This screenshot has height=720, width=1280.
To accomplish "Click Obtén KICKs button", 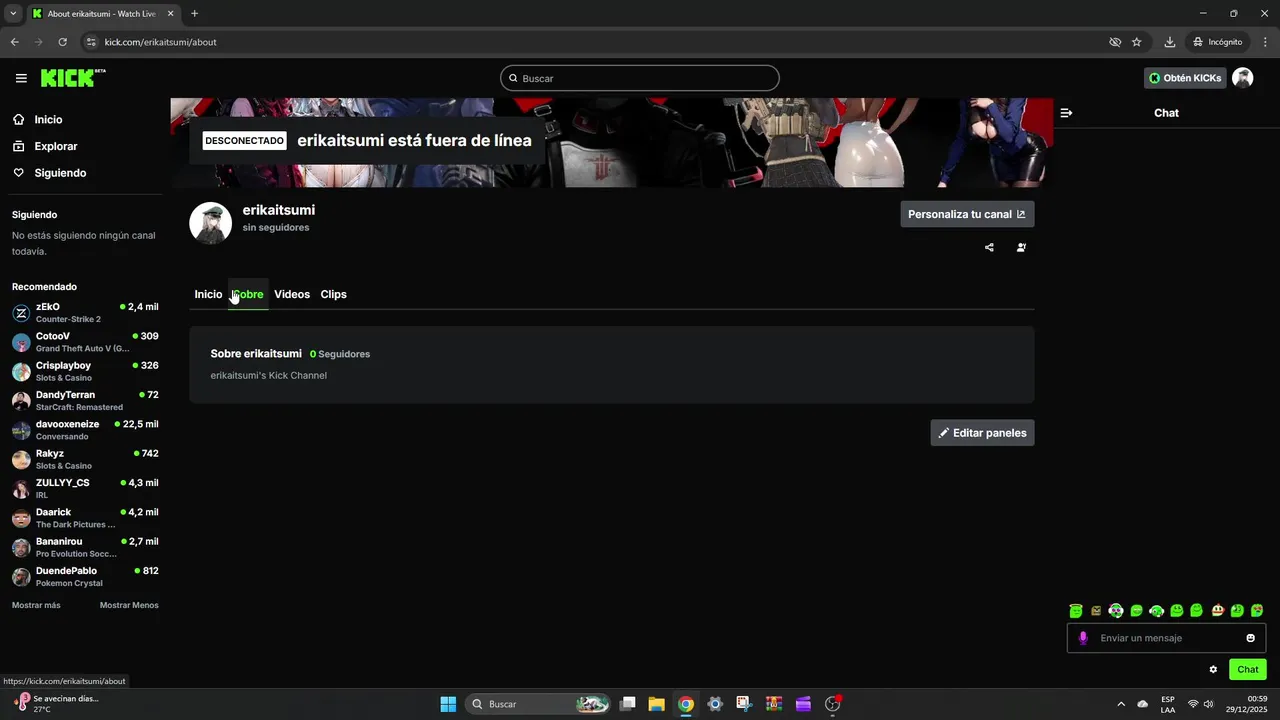I will (x=1185, y=78).
